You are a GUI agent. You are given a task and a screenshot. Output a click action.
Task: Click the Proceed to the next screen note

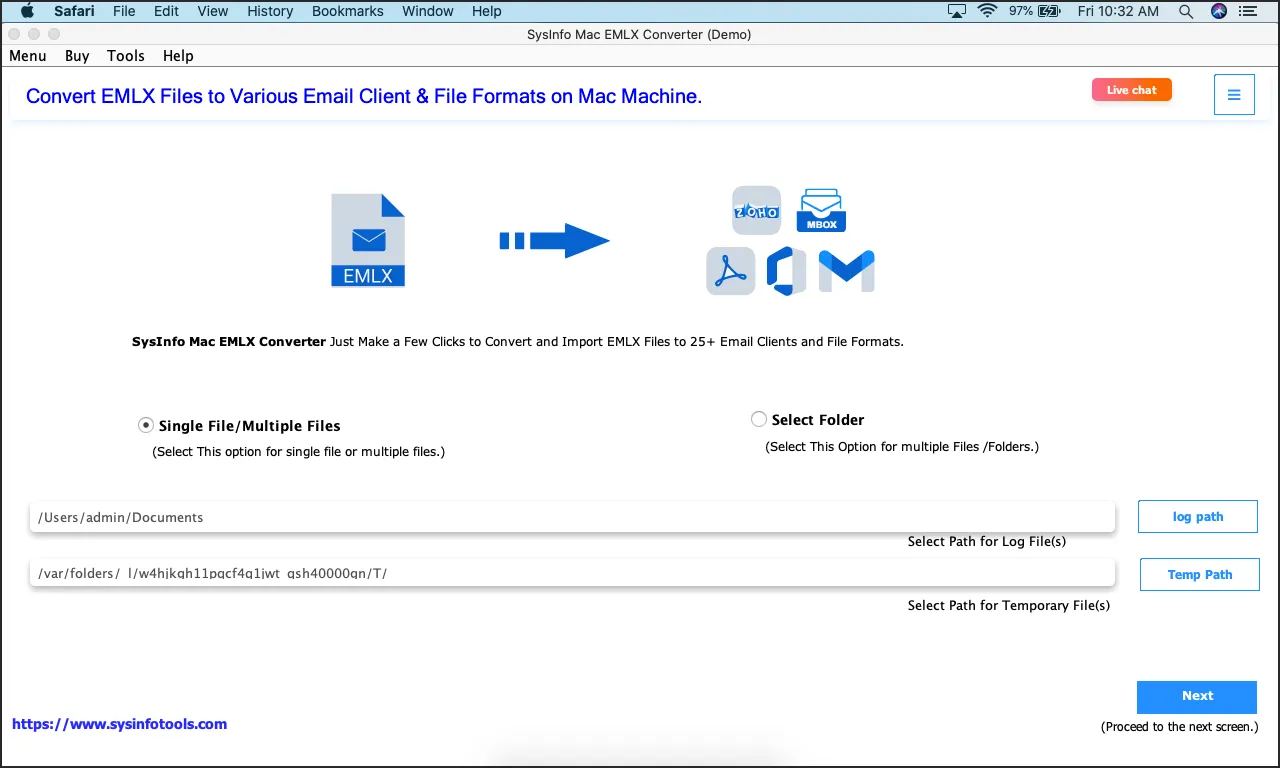click(1180, 726)
